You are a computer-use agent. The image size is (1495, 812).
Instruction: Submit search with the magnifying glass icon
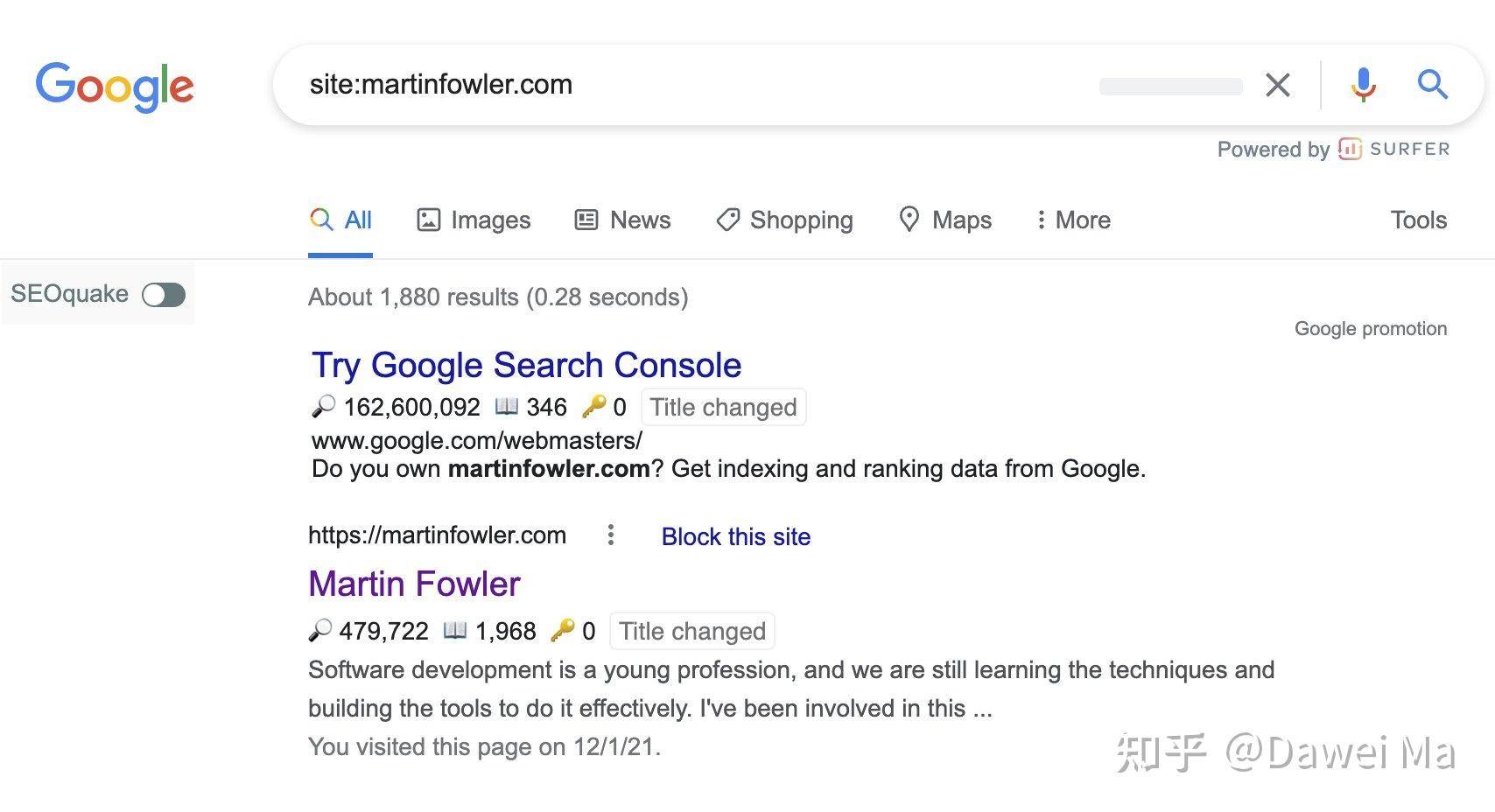[x=1433, y=85]
